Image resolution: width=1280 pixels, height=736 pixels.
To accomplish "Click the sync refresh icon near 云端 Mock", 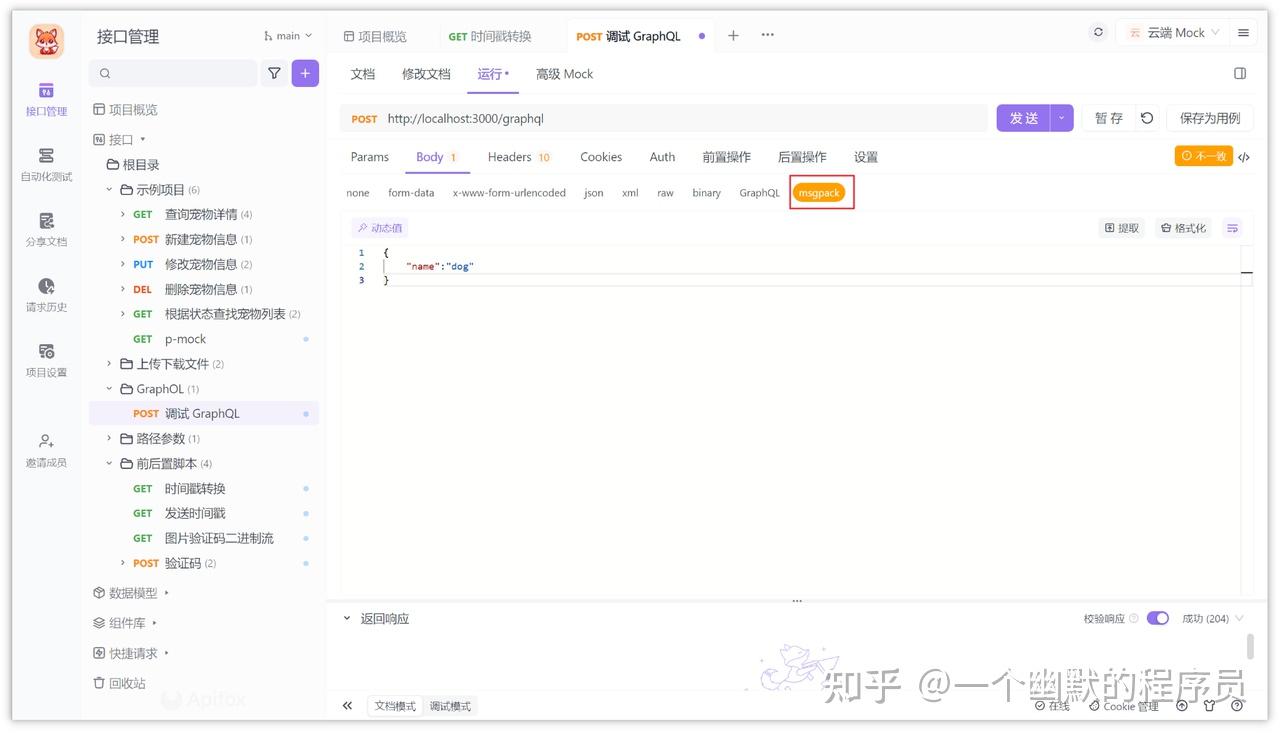I will pos(1098,31).
